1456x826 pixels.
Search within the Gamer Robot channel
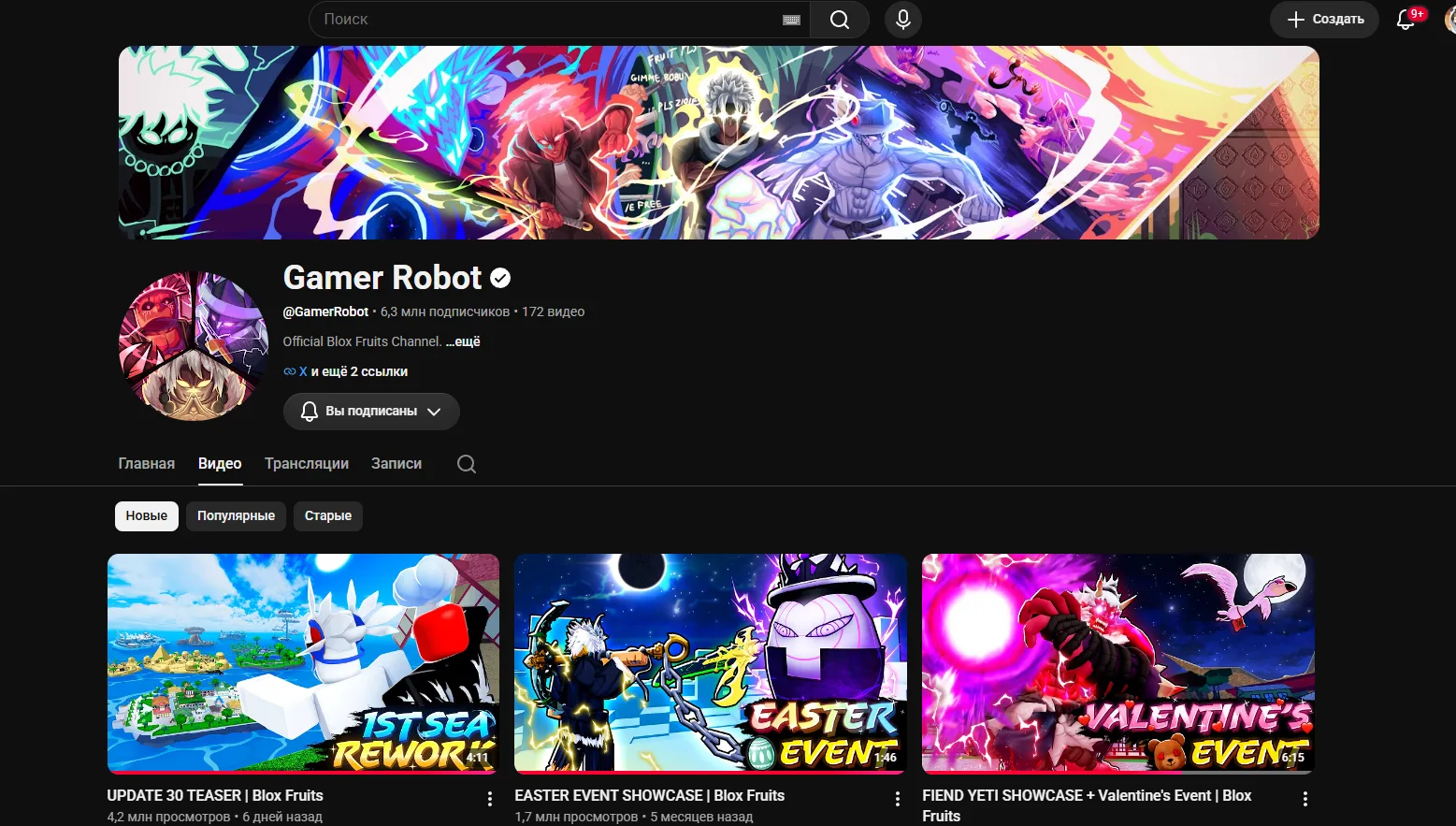[467, 464]
